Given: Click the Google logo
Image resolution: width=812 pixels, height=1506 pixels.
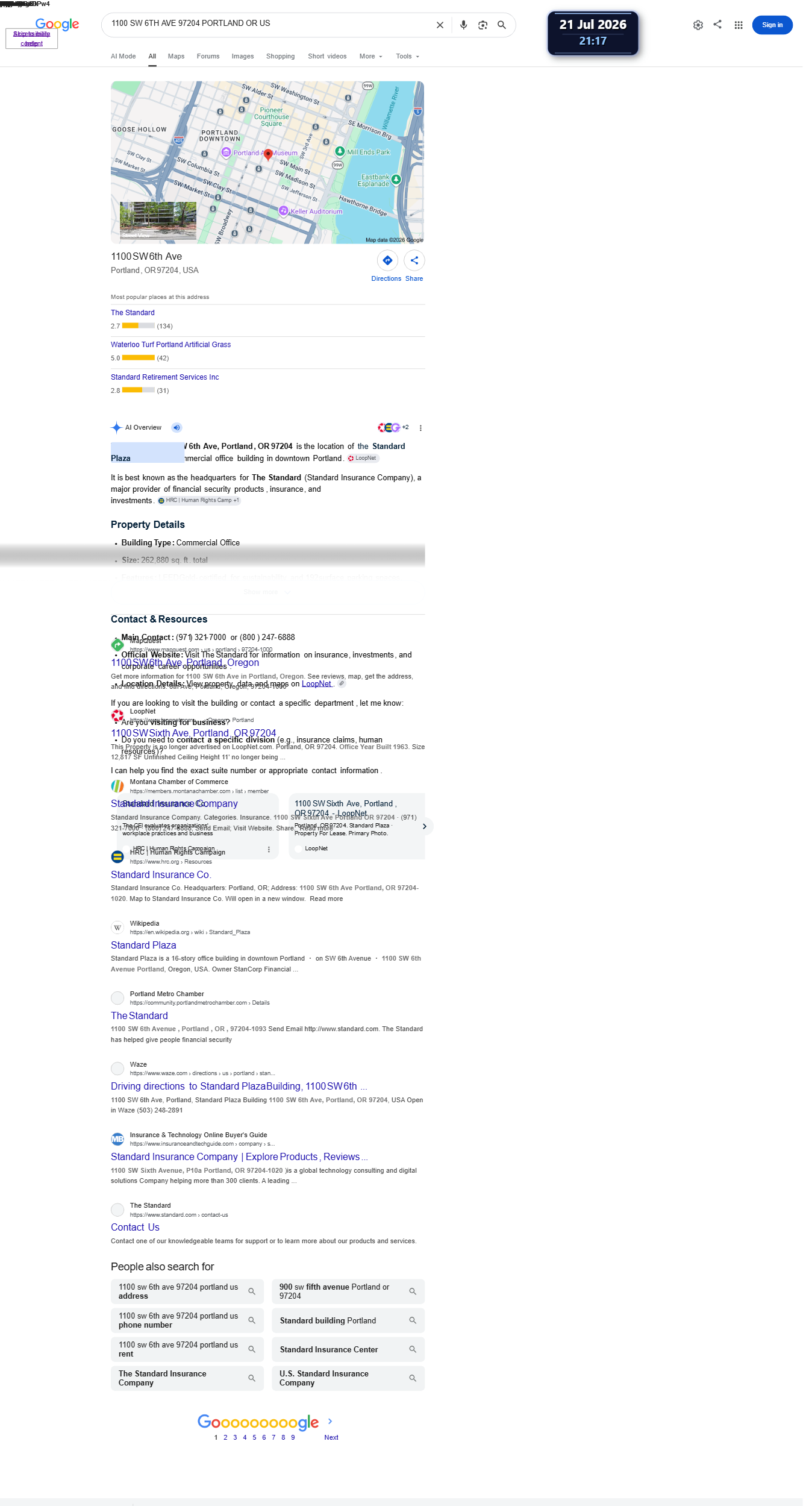Looking at the screenshot, I should [x=57, y=24].
